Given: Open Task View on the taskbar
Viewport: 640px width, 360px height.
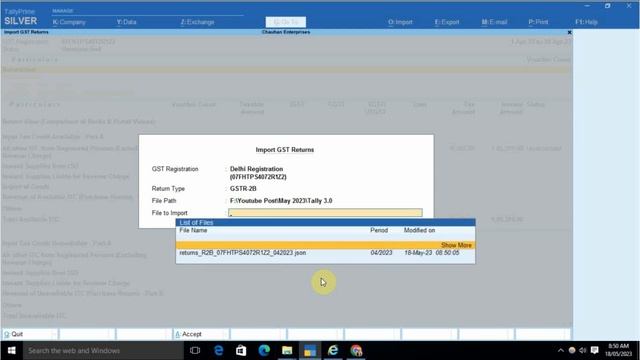Looking at the screenshot, I should pyautogui.click(x=195, y=351).
